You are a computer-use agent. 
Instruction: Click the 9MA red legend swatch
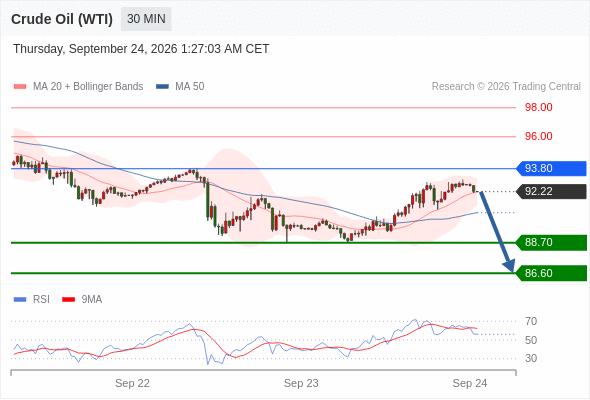68,300
